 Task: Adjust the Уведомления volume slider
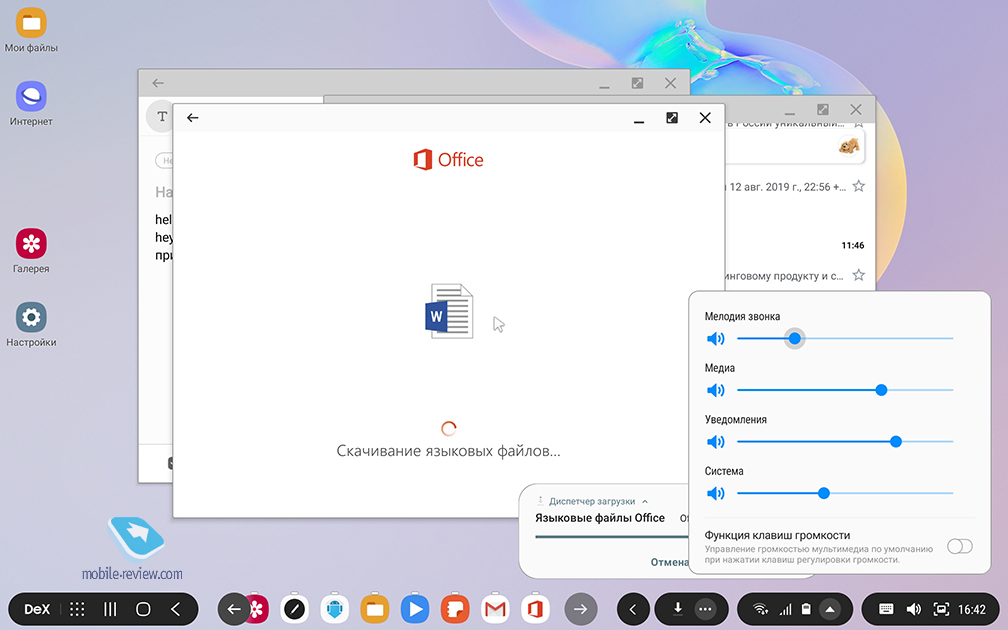coord(845,442)
